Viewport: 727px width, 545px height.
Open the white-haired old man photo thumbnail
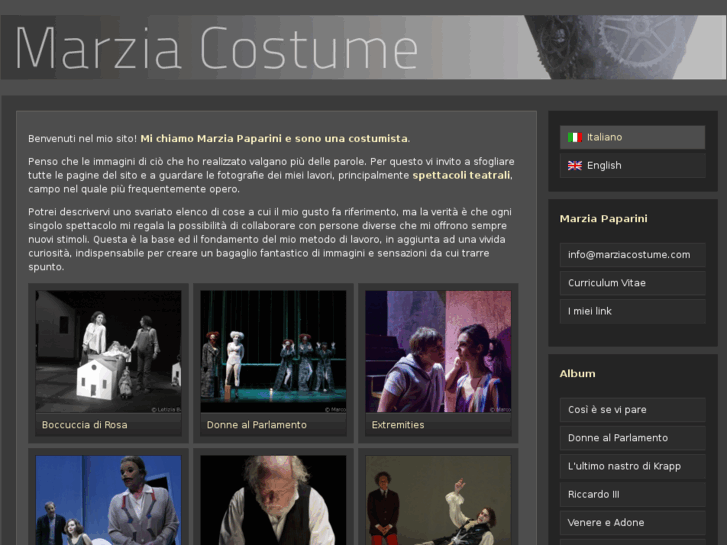click(x=274, y=500)
